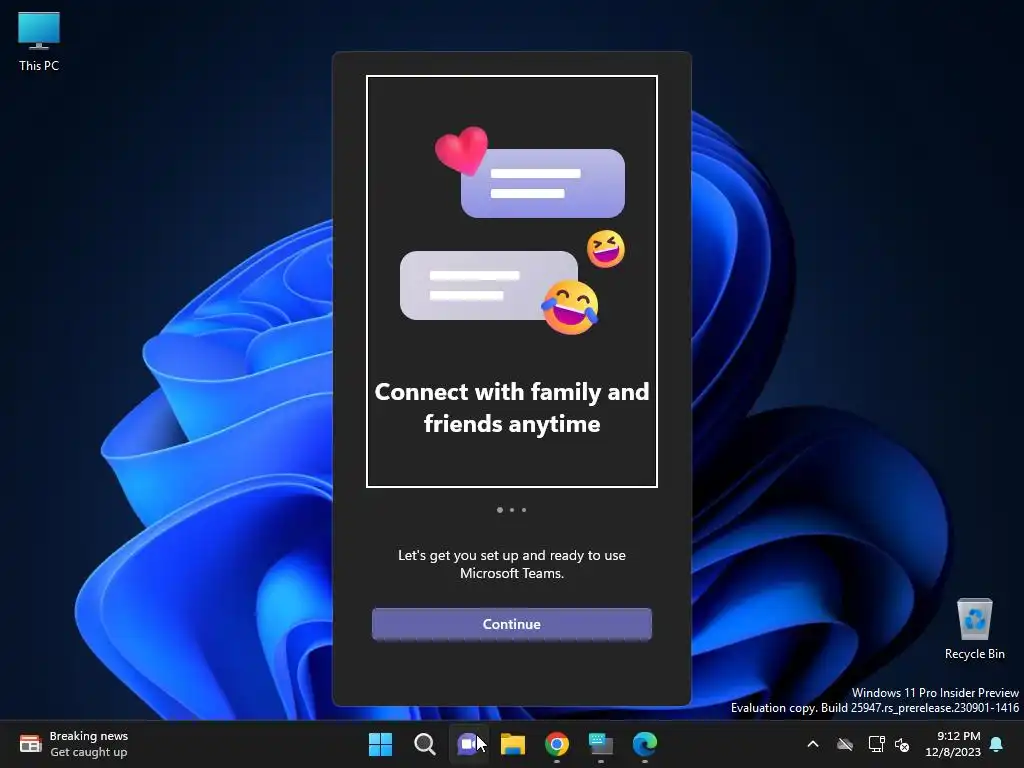Open File Explorer from taskbar
This screenshot has height=768, width=1024.
[x=513, y=744]
